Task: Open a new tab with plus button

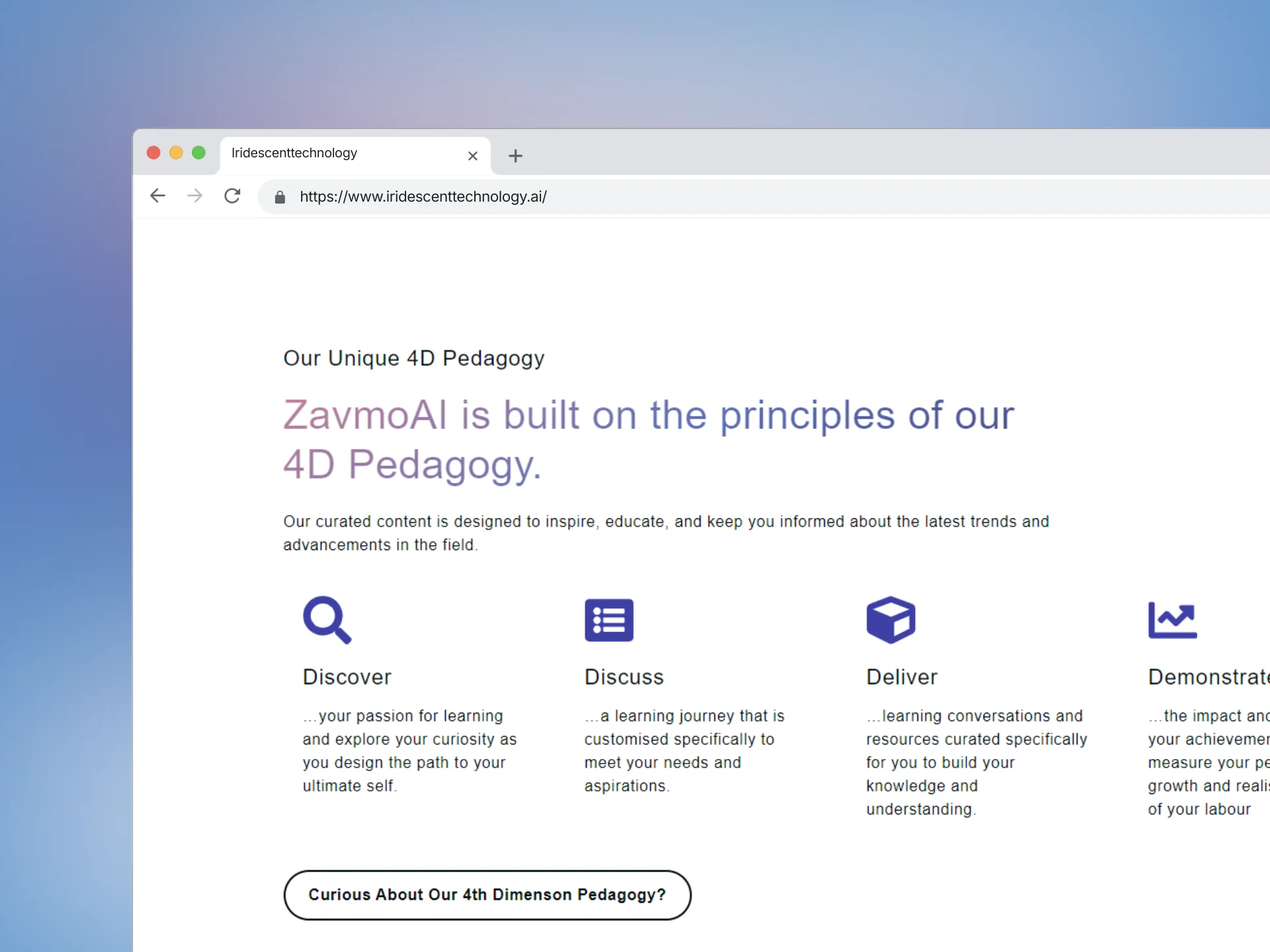Action: click(x=515, y=156)
